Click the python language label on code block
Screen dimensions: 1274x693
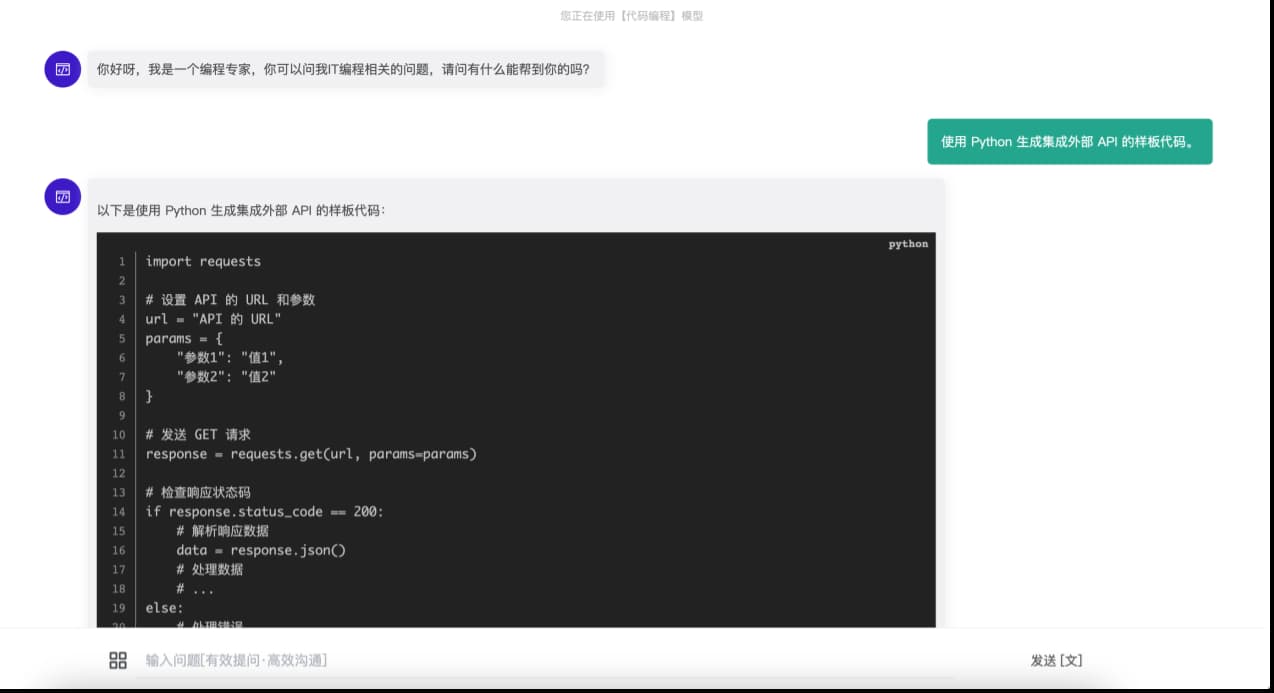pyautogui.click(x=908, y=244)
